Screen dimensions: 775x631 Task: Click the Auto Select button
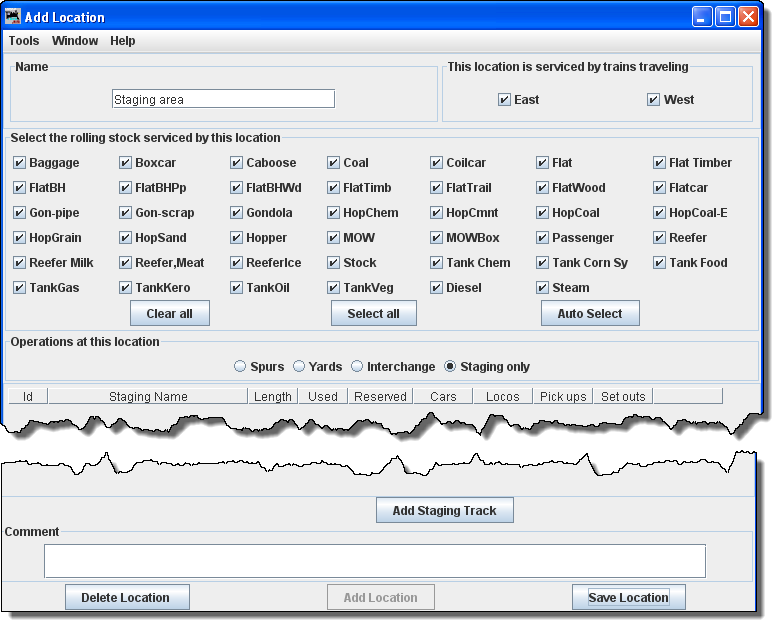(590, 314)
